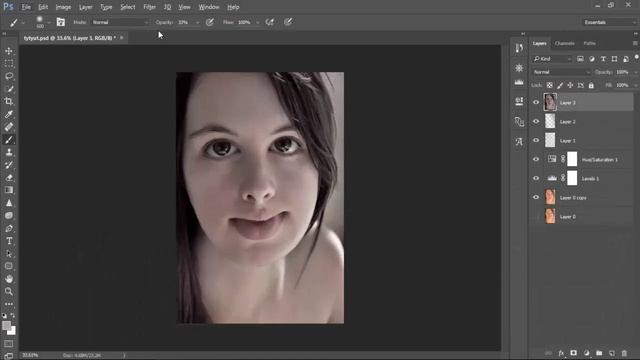Add a layer style with fx icon
Screen dimensions: 640x360
pos(561,353)
